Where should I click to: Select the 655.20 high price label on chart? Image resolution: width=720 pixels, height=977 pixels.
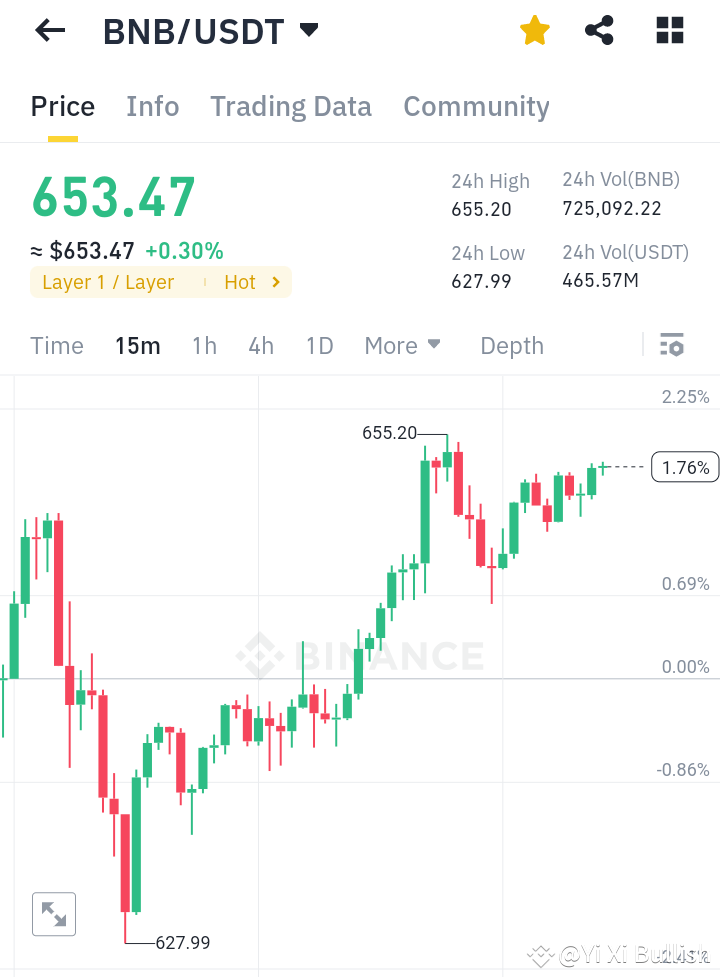390,433
